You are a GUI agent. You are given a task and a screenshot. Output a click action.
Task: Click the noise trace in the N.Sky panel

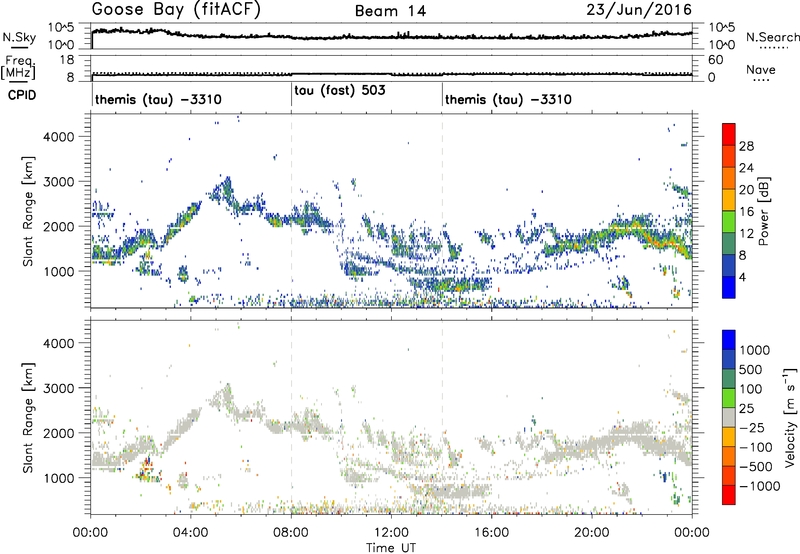pyautogui.click(x=391, y=36)
